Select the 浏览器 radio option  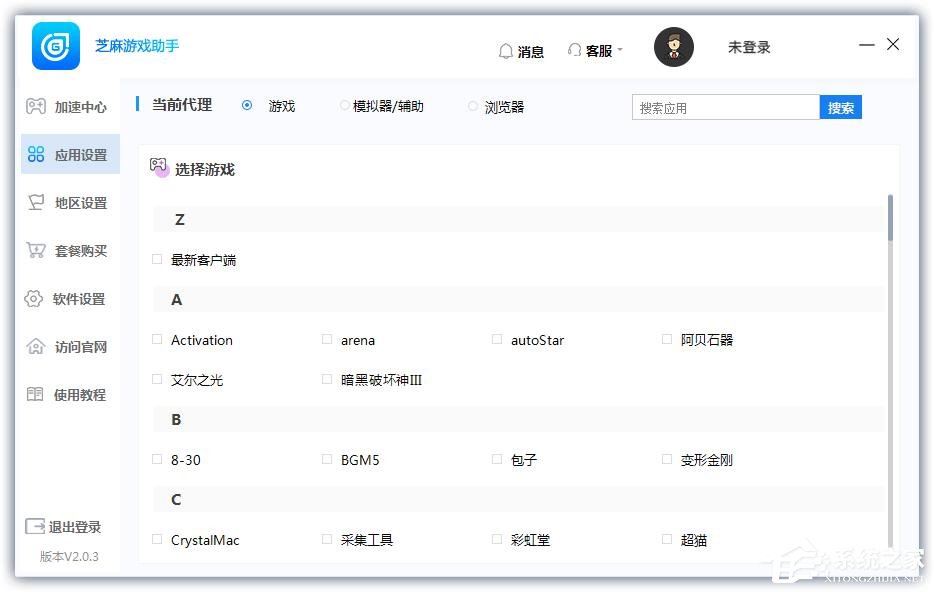[x=473, y=106]
